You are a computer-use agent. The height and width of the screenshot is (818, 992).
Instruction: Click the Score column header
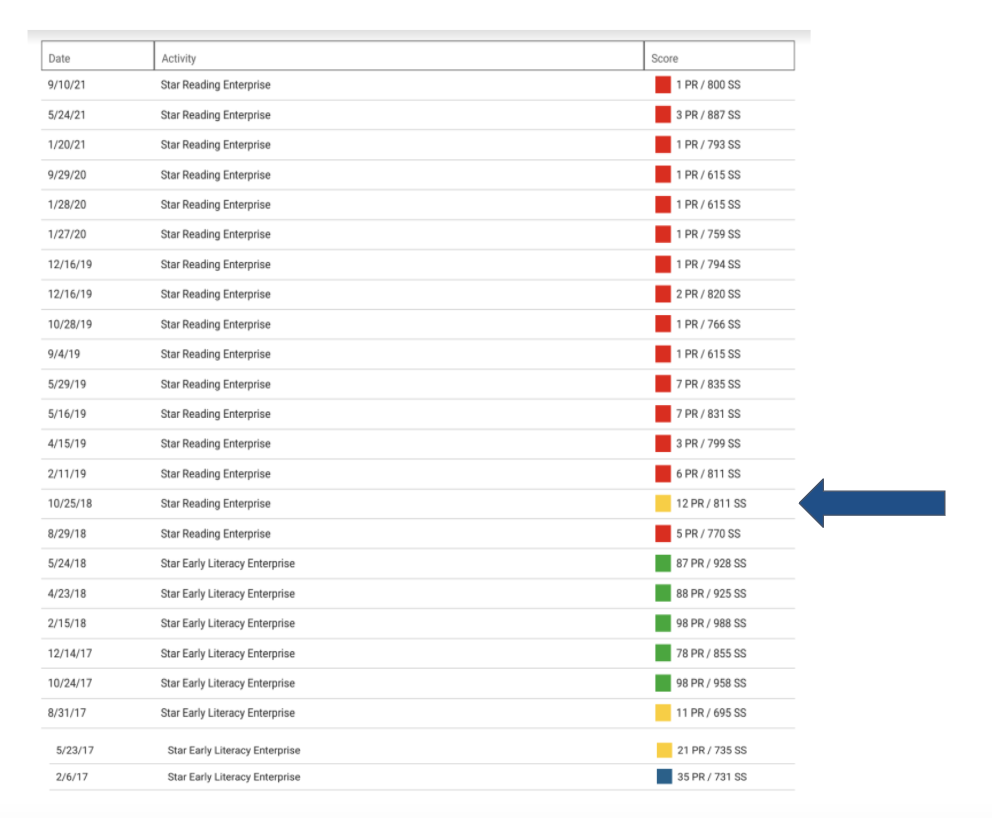(x=719, y=56)
